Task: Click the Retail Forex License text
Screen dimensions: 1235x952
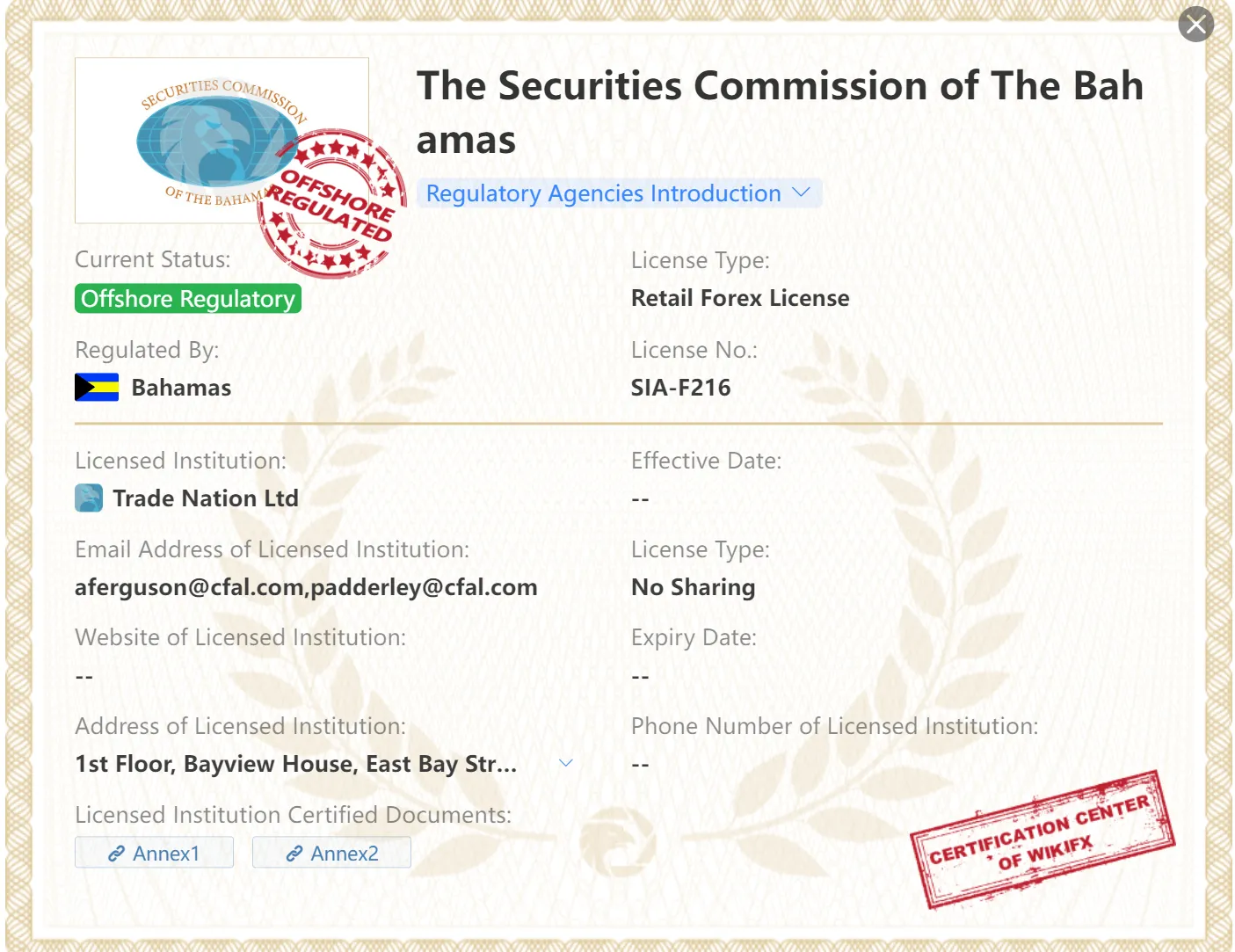Action: pyautogui.click(x=740, y=298)
